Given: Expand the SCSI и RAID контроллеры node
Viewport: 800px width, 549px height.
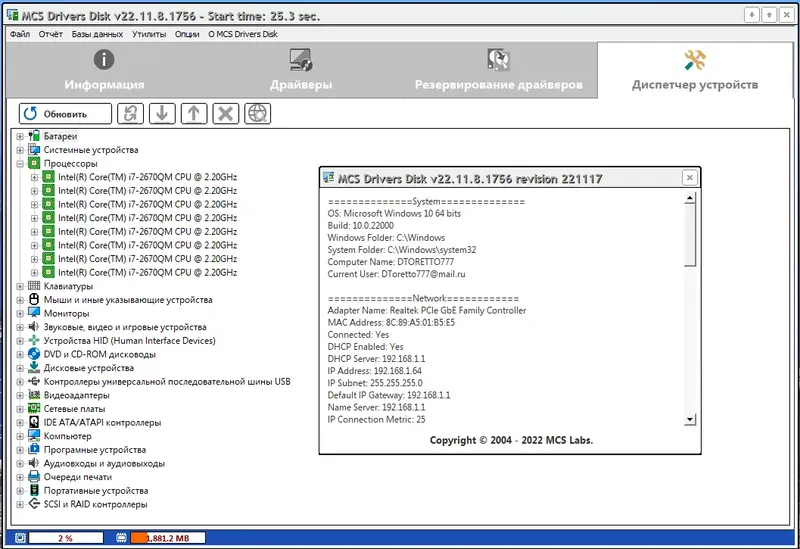Looking at the screenshot, I should click(x=20, y=505).
